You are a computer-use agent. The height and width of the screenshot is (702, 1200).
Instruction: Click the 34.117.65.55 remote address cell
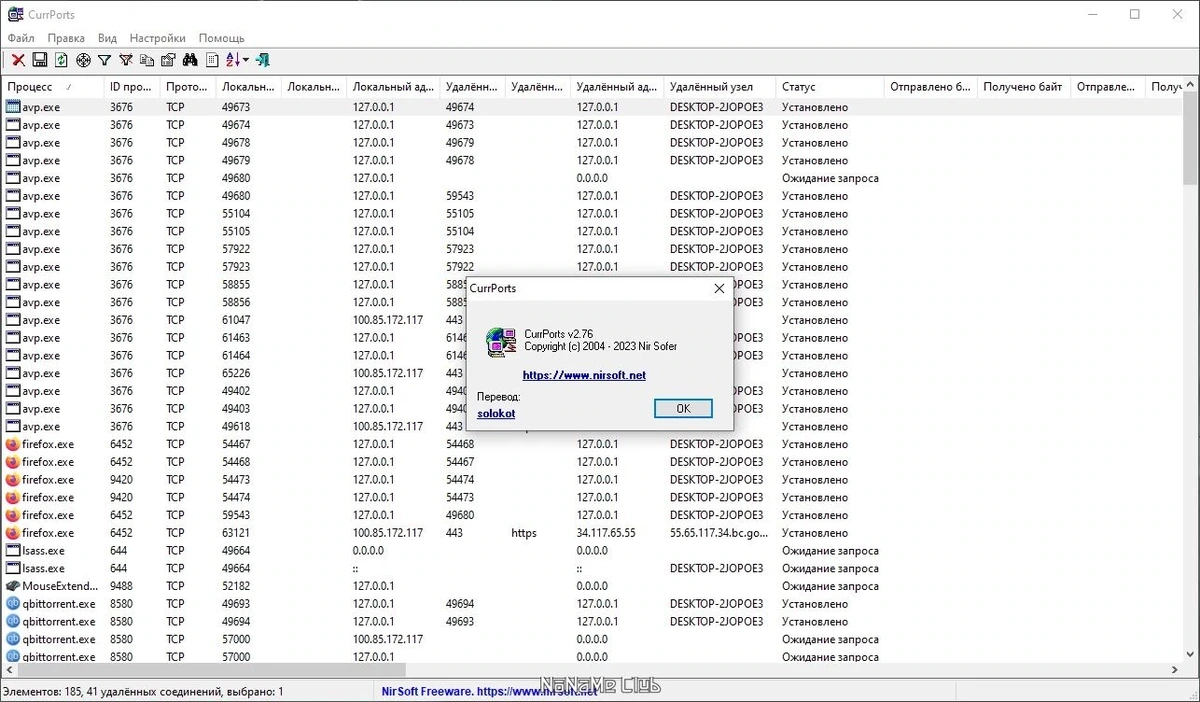tap(605, 533)
